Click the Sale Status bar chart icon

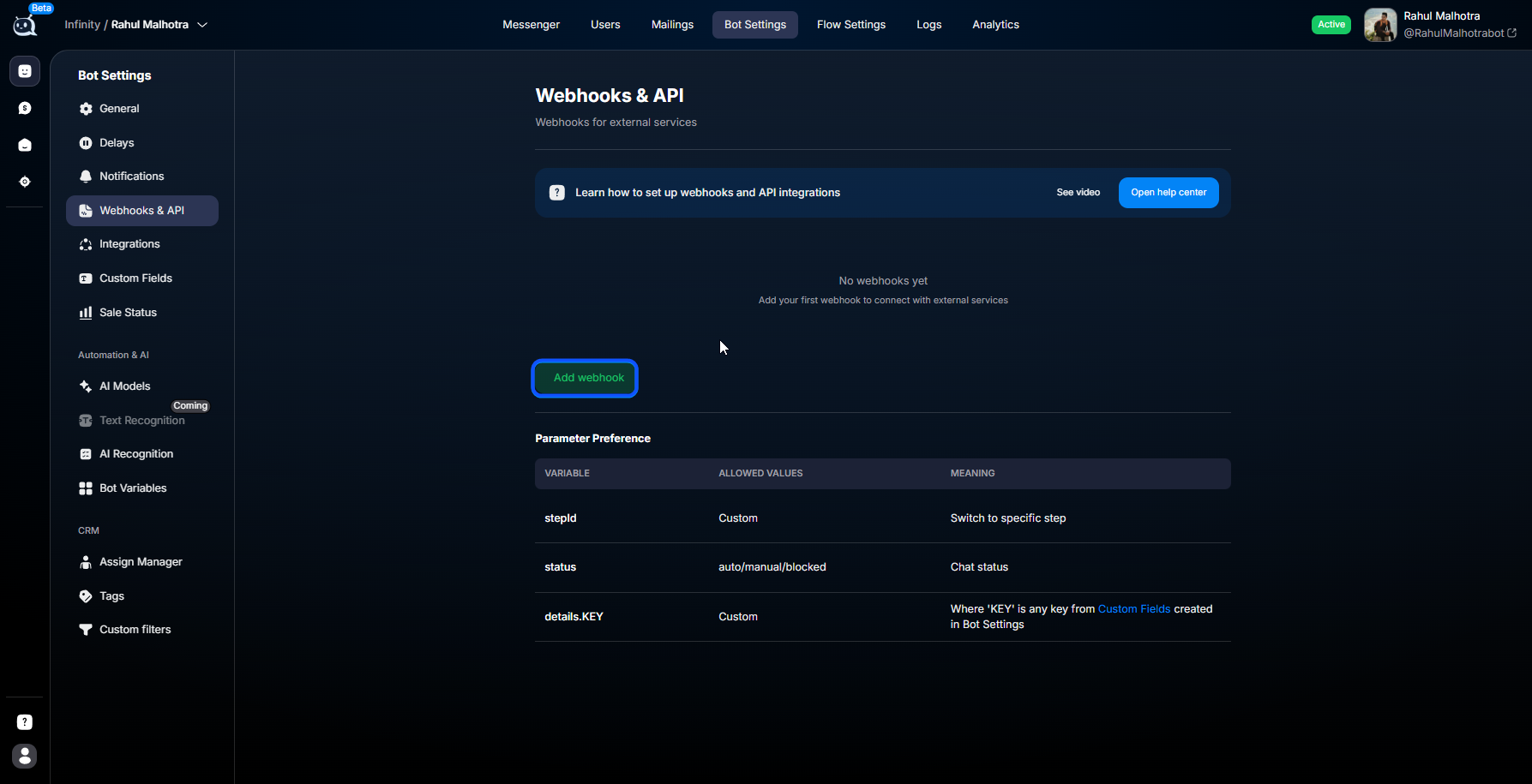pyautogui.click(x=86, y=313)
